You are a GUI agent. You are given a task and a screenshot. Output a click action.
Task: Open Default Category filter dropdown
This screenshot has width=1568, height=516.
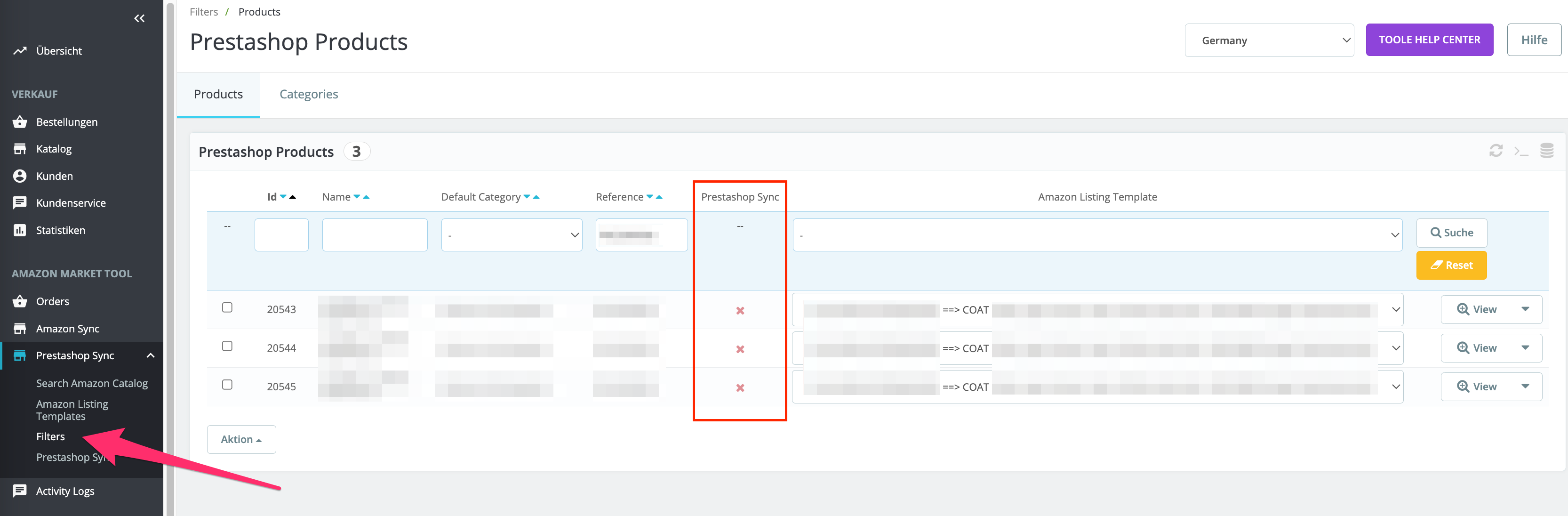tap(512, 234)
